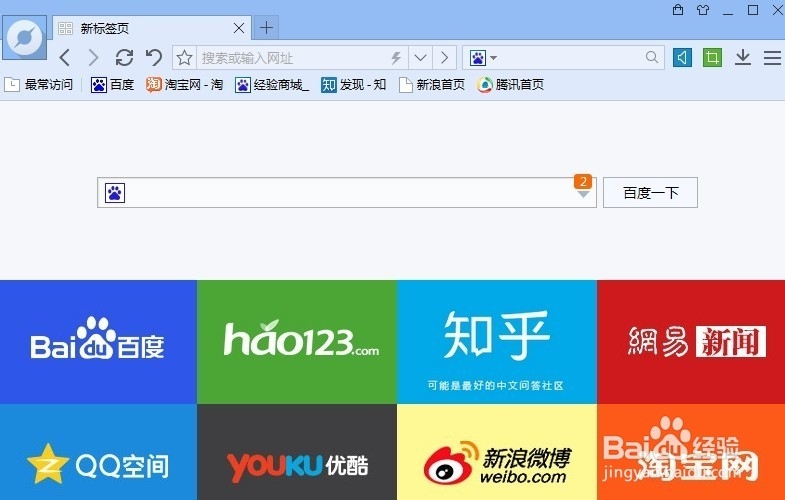Click the browser compass logo icon
The height and width of the screenshot is (500, 785).
point(25,38)
